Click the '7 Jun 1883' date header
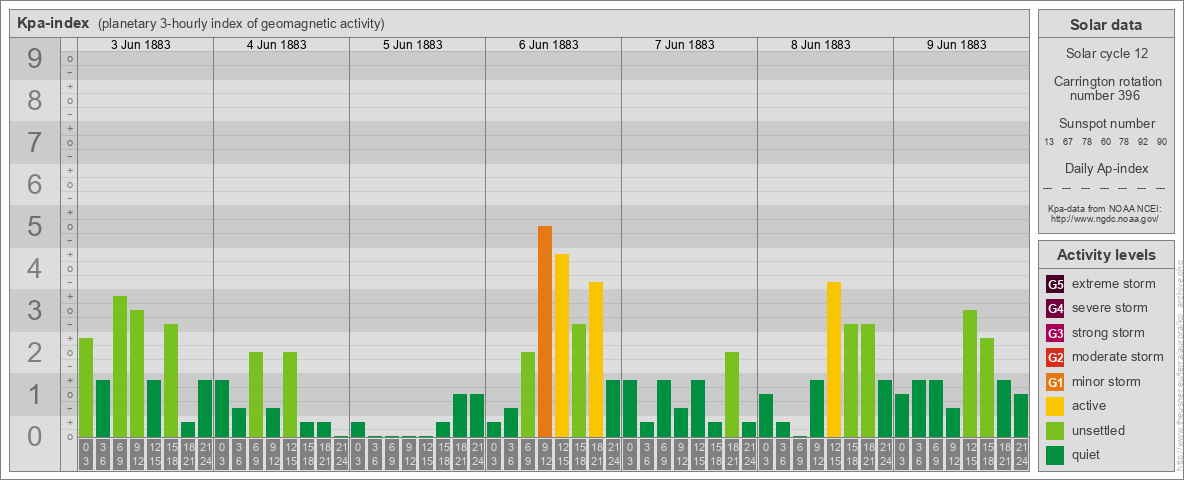Viewport: 1184px width, 480px height. pyautogui.click(x=685, y=45)
